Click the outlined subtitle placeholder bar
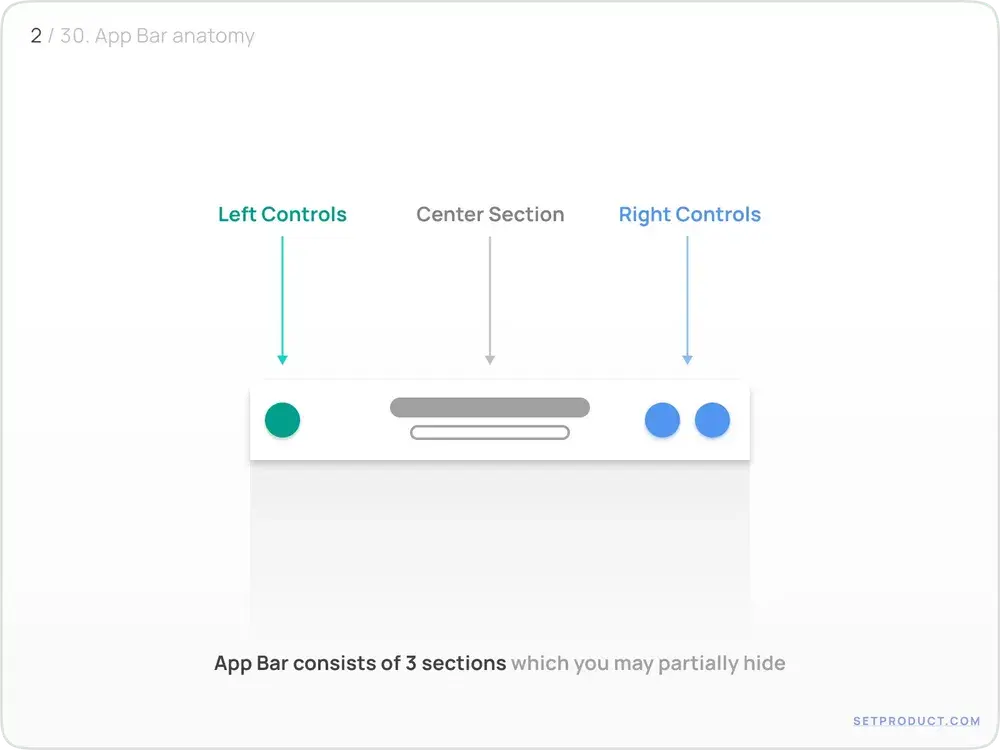1000x750 pixels. (489, 433)
